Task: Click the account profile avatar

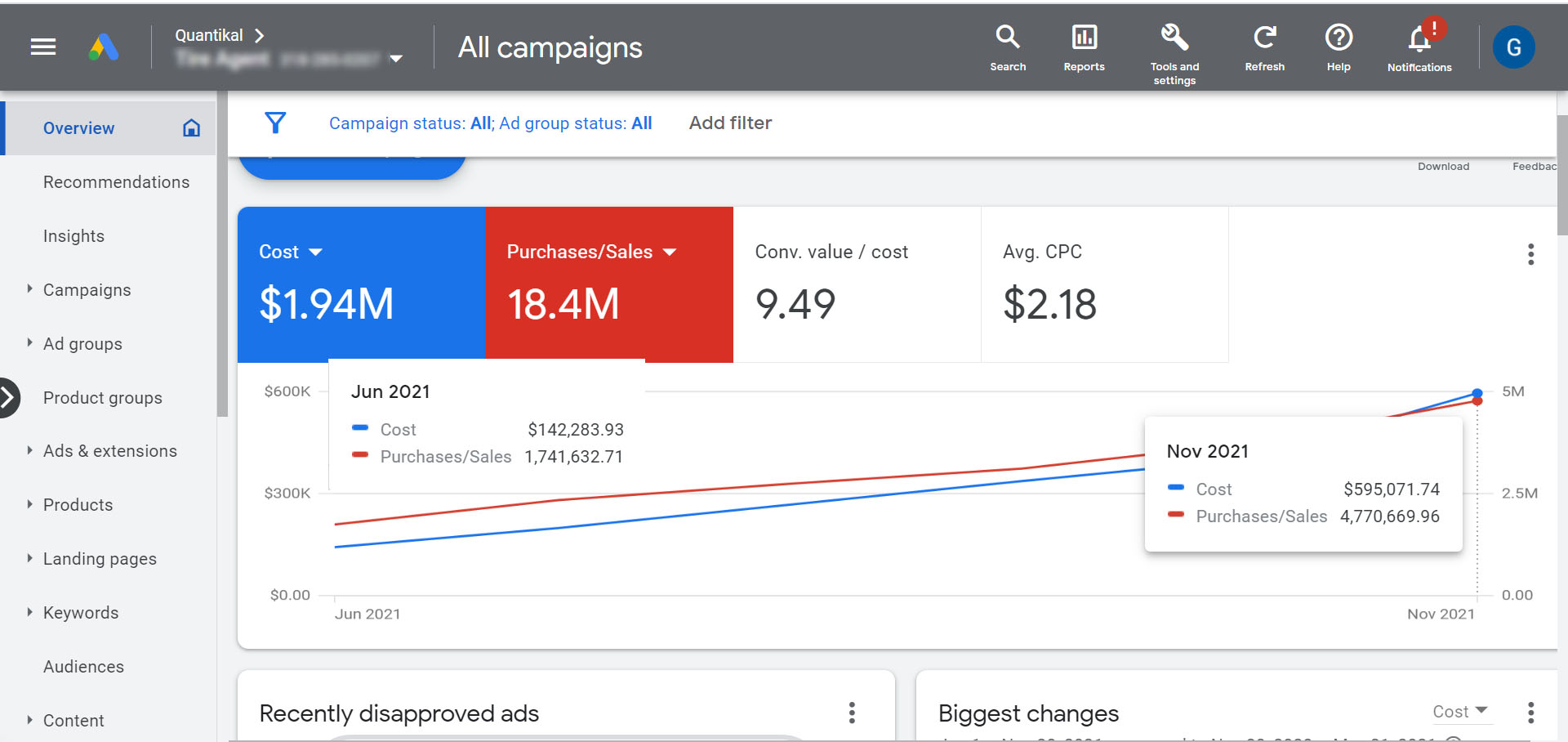Action: click(x=1513, y=47)
